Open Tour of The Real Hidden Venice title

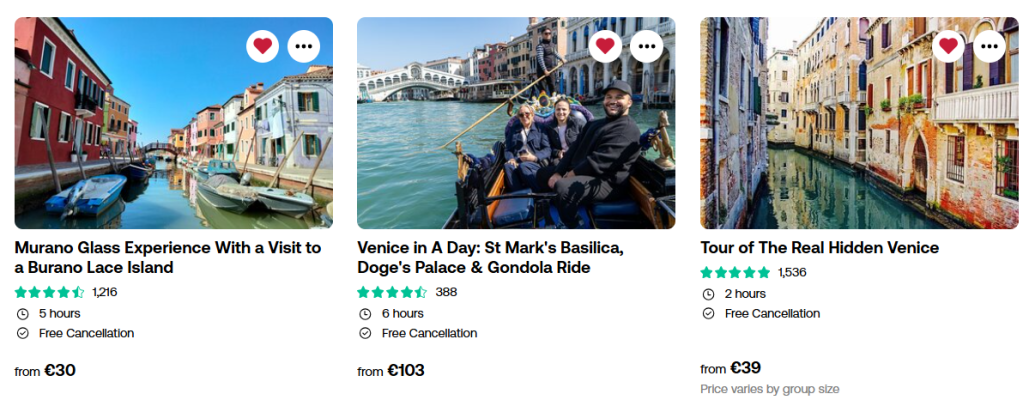820,248
